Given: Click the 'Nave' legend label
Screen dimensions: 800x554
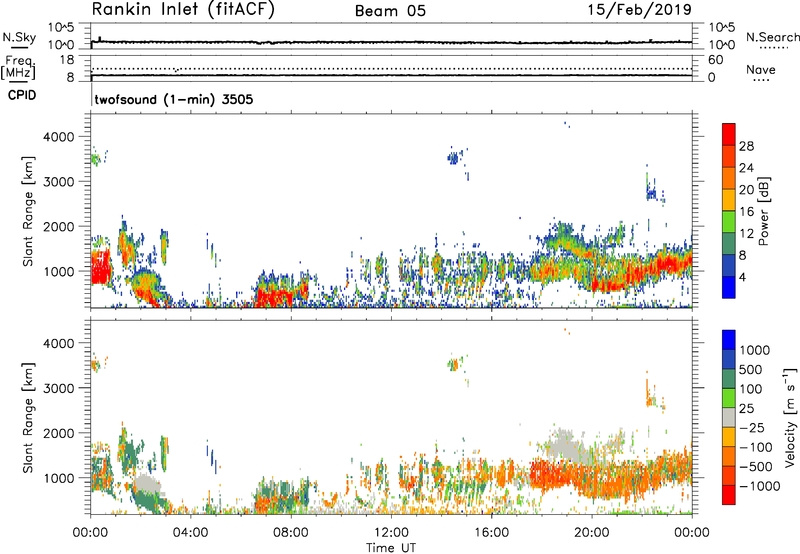Looking at the screenshot, I should click(761, 70).
